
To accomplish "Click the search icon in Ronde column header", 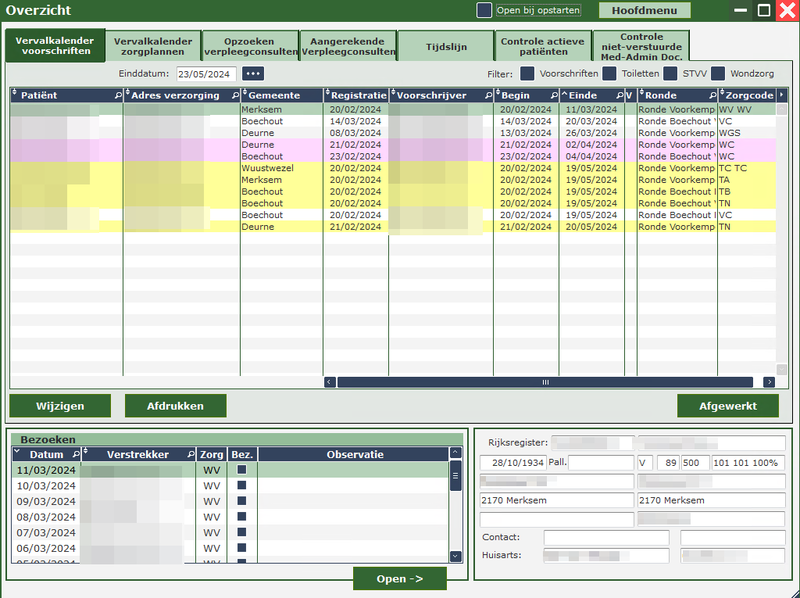I will (x=710, y=95).
